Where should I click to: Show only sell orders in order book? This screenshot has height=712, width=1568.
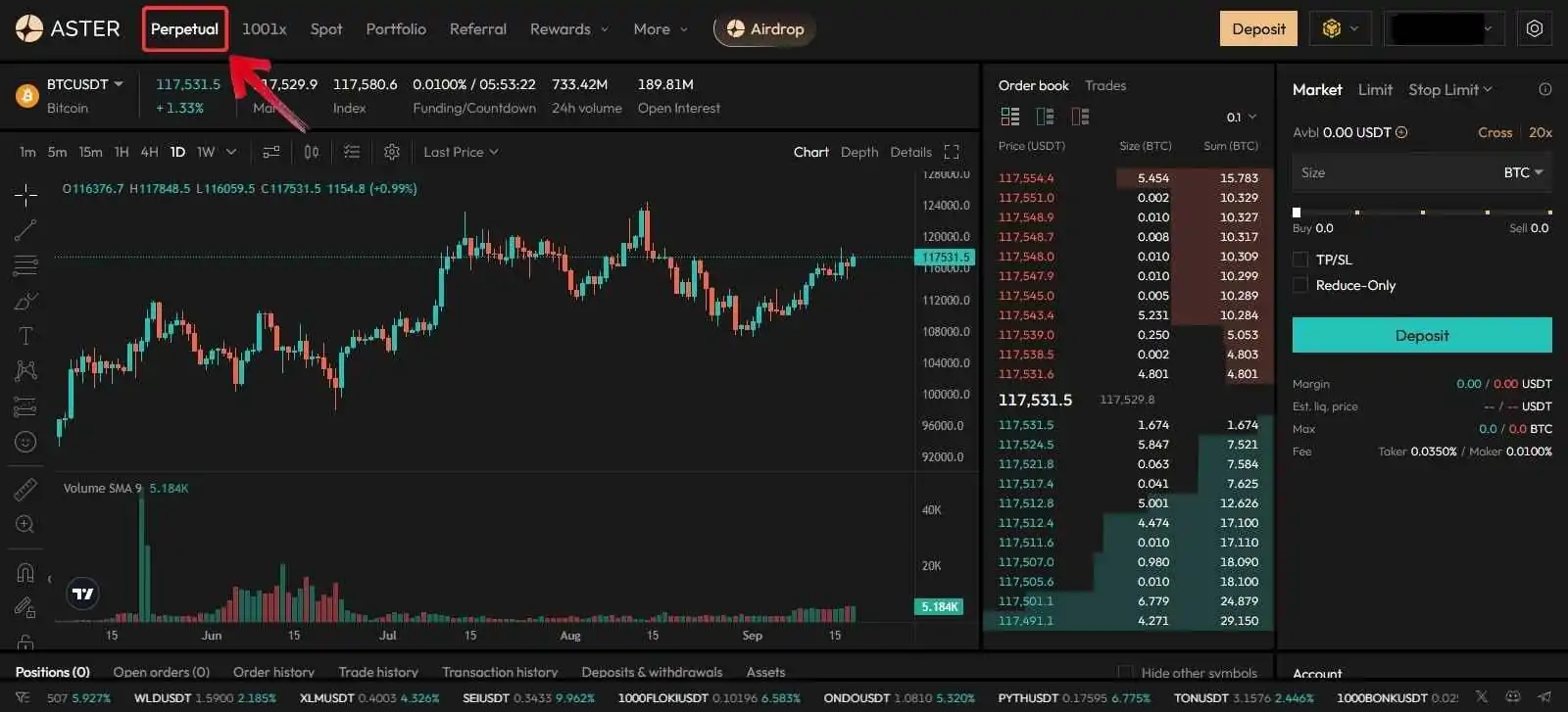1081,117
